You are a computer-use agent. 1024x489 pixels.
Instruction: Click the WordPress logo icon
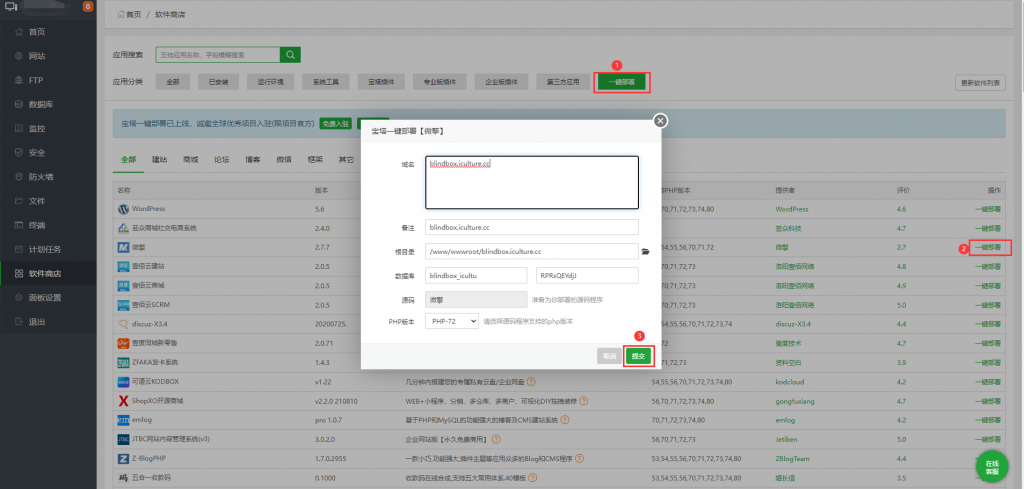click(x=123, y=210)
